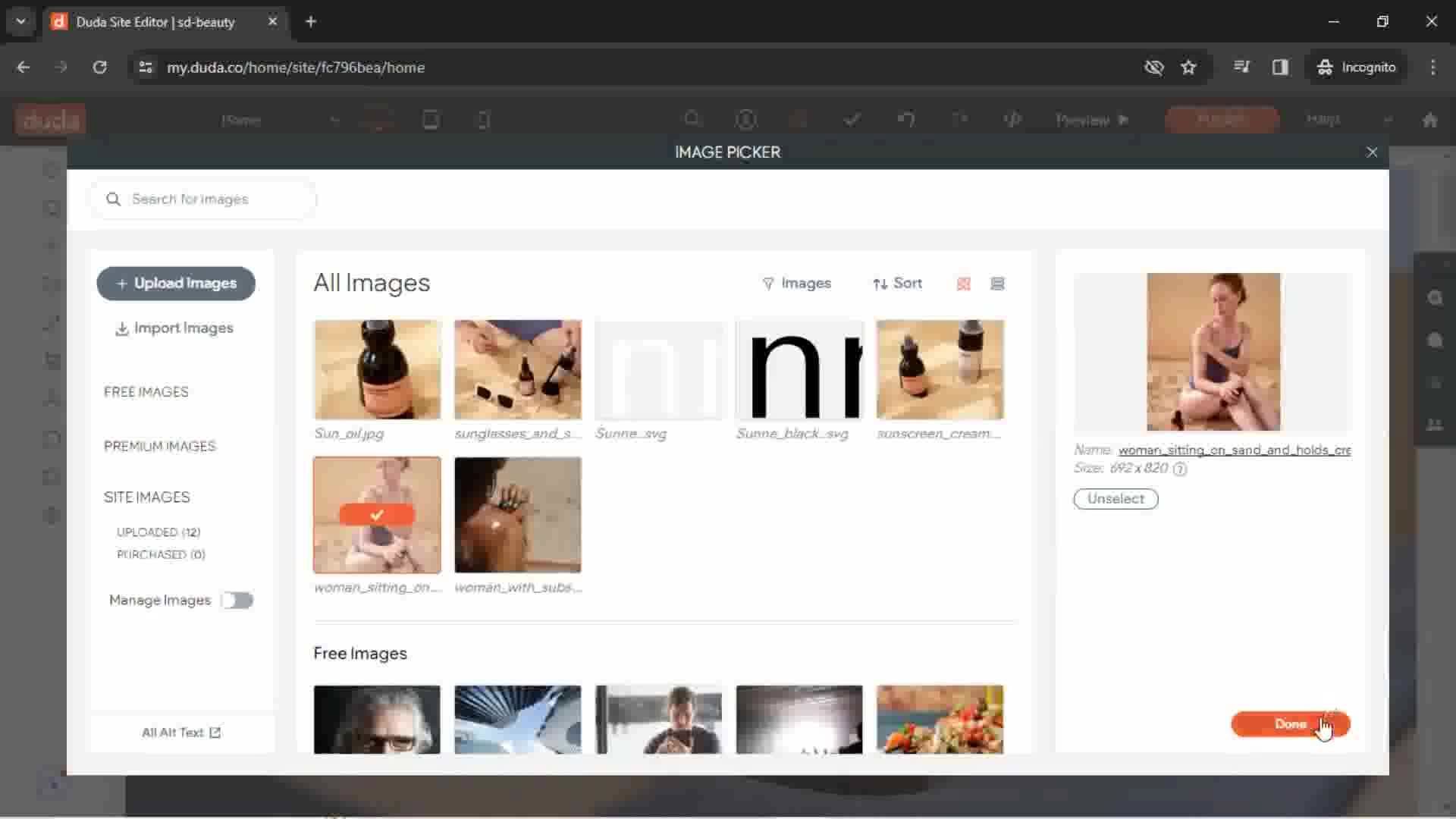Show UPLOADED (12) images
This screenshot has height=819, width=1456.
[x=158, y=532]
